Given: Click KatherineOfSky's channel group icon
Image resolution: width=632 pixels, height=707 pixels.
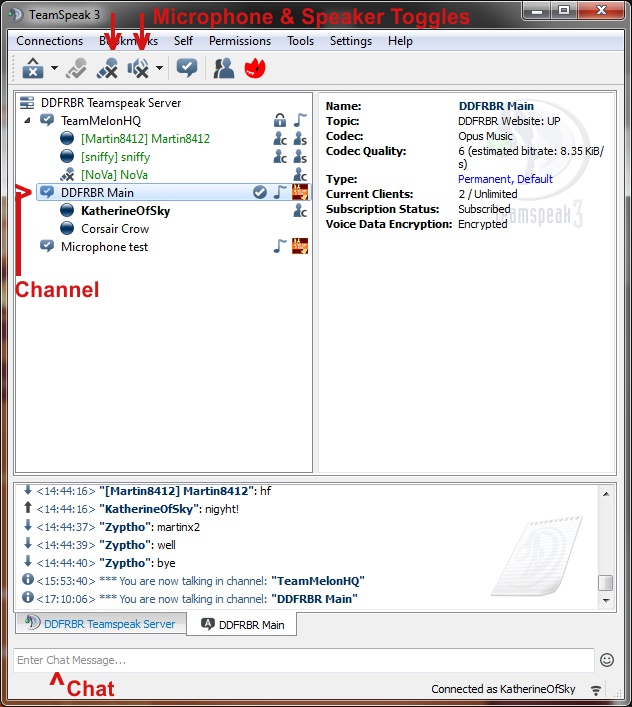Looking at the screenshot, I should pyautogui.click(x=300, y=211).
